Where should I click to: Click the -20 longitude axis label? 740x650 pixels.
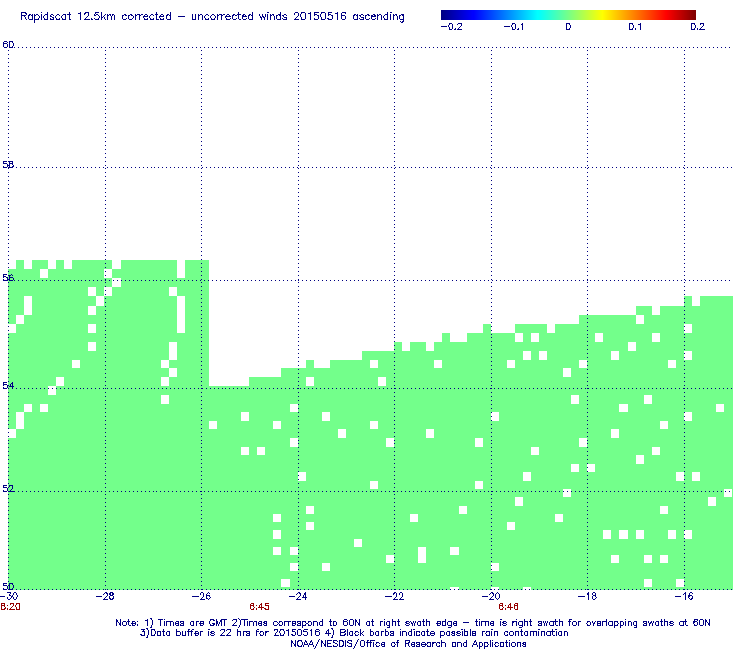(491, 597)
